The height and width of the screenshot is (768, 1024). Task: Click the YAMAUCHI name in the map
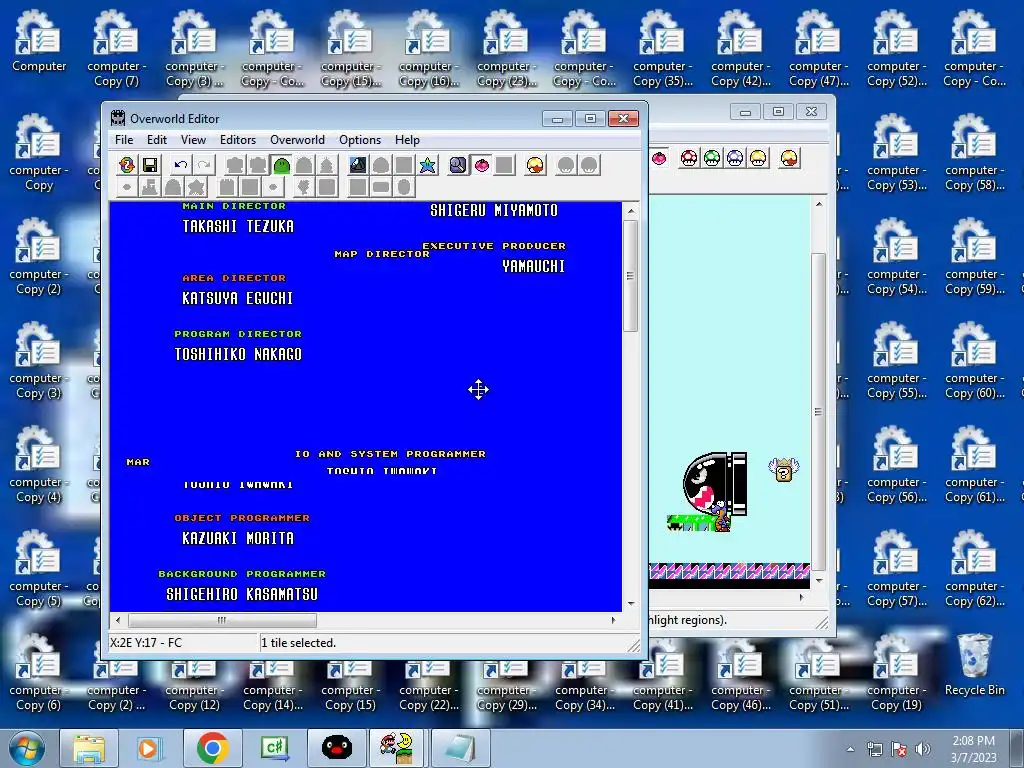[x=534, y=266]
